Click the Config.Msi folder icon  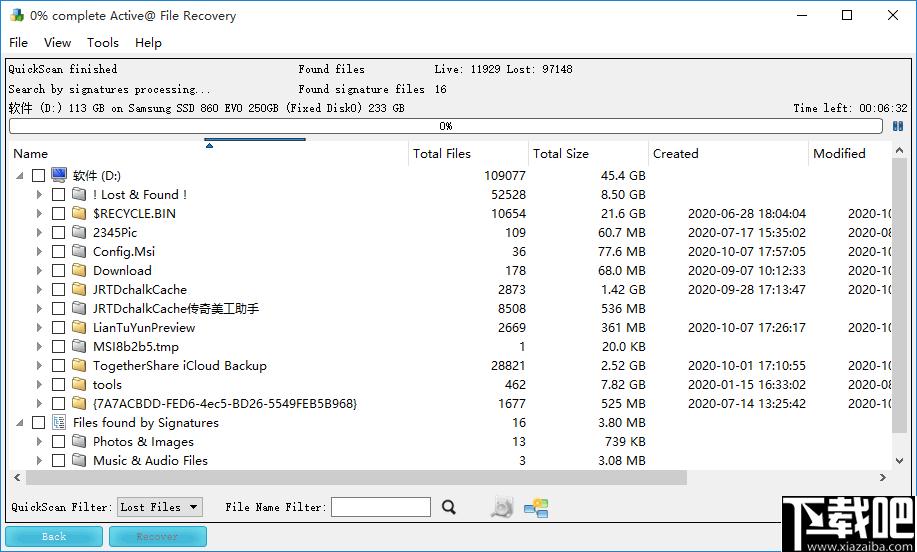point(79,251)
